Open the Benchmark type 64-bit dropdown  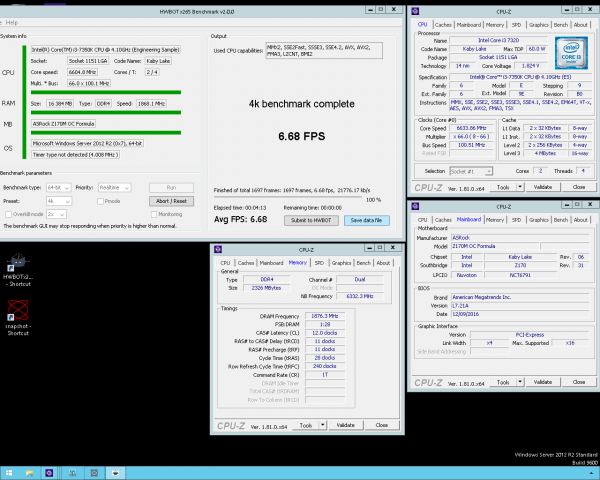(58, 188)
